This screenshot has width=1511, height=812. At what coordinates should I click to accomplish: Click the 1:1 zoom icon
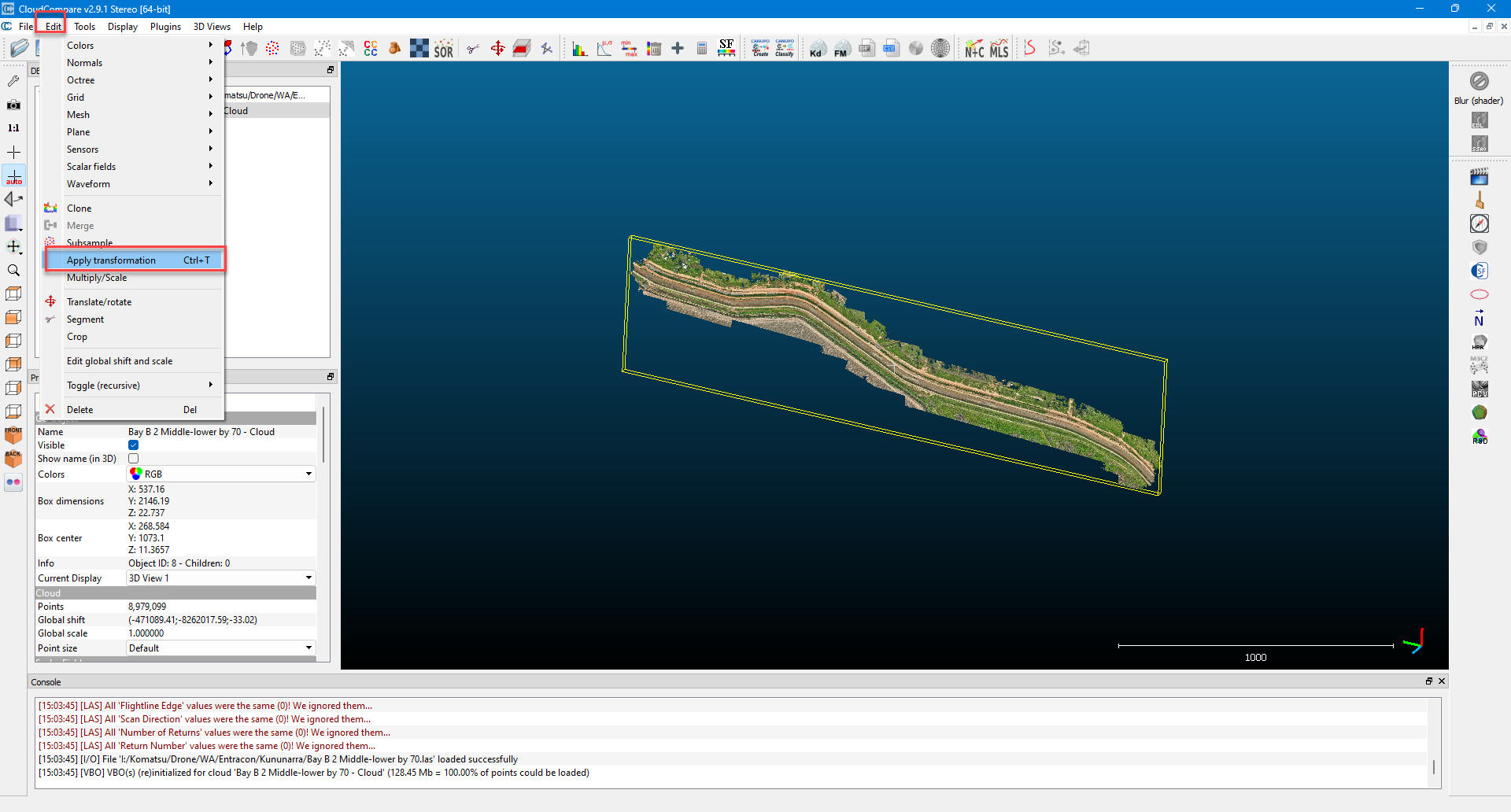click(x=13, y=127)
